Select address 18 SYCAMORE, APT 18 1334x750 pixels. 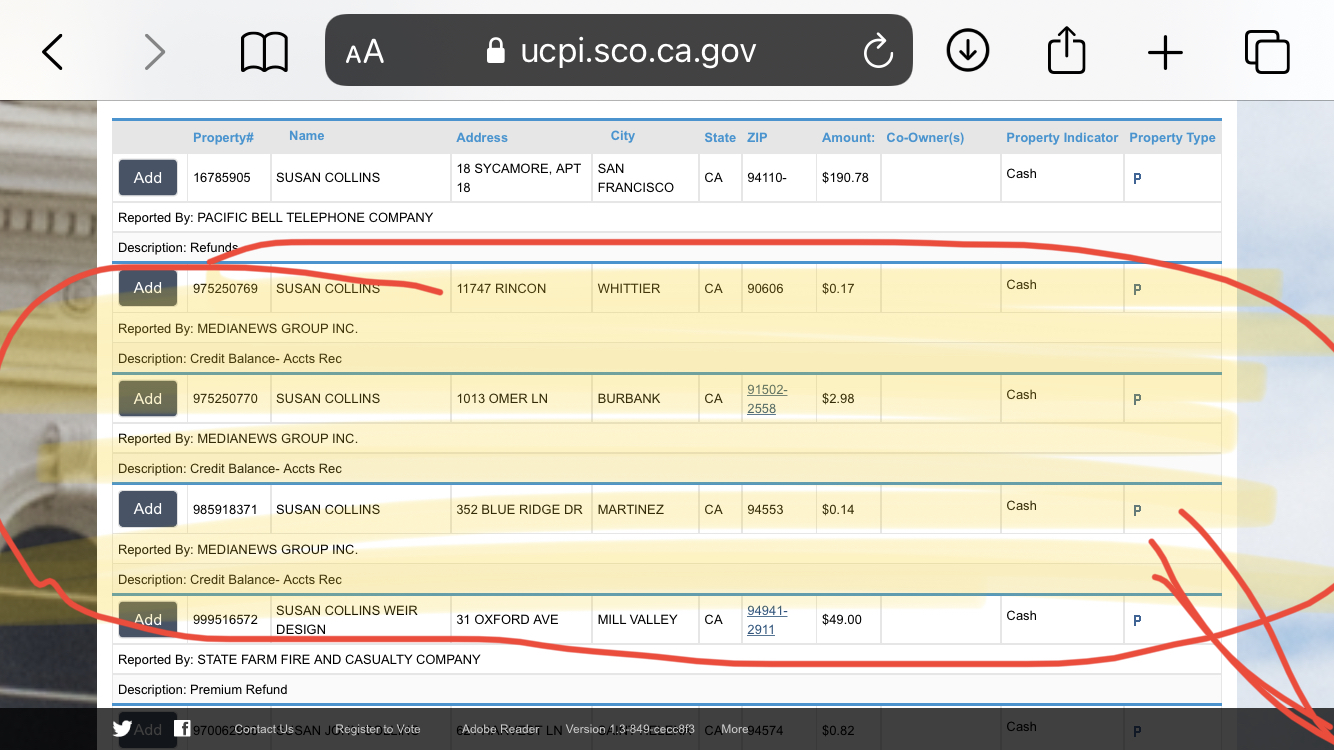click(519, 178)
